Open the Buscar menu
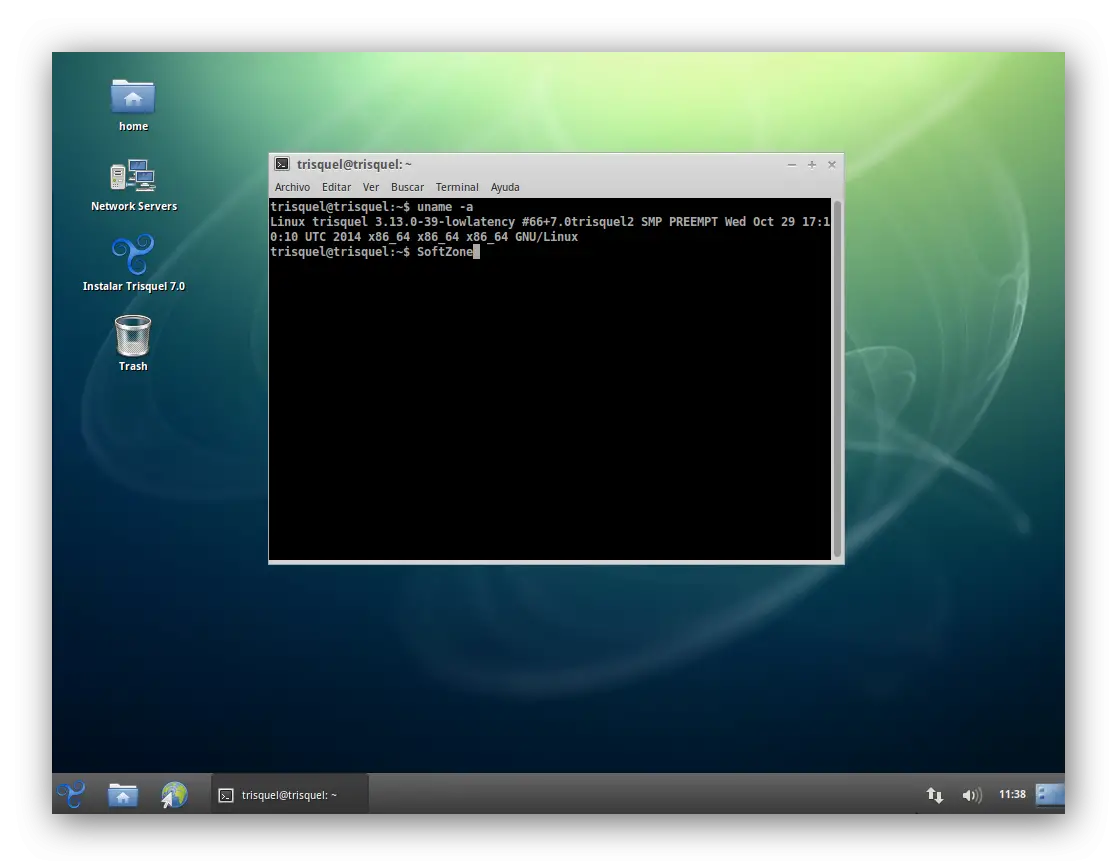Viewport: 1117px width, 866px height. coord(407,187)
